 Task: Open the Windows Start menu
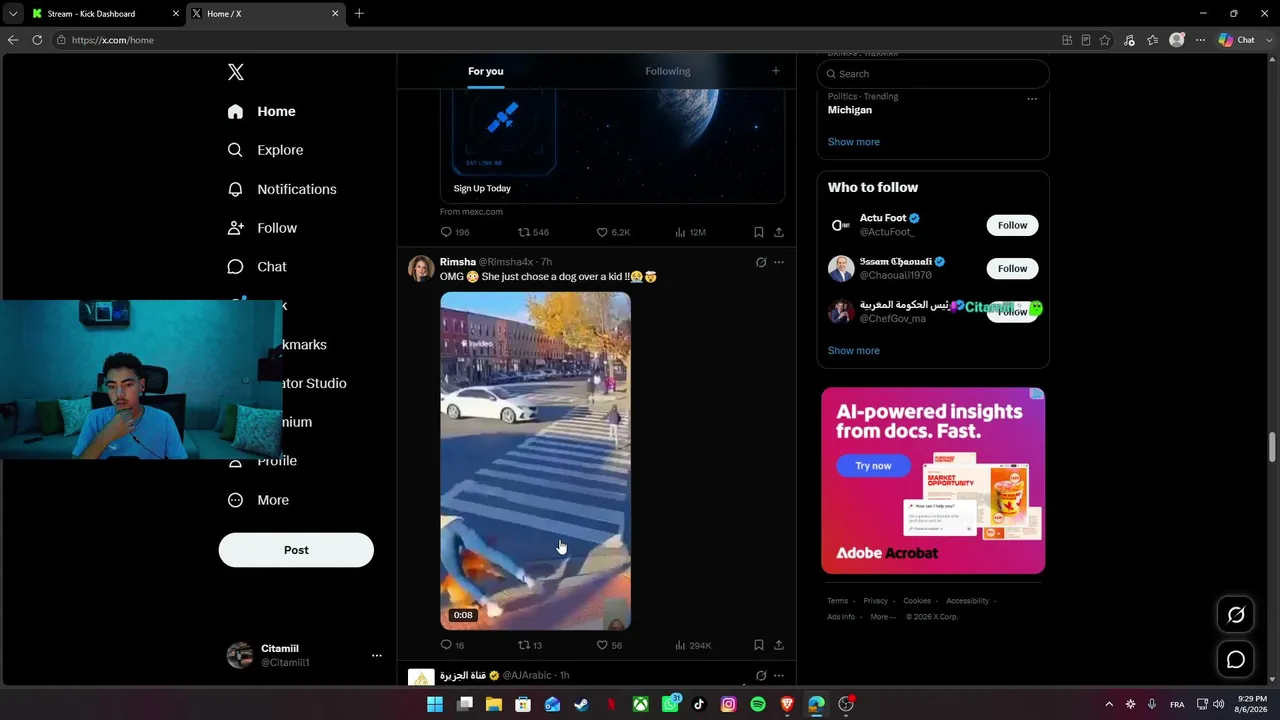click(435, 704)
